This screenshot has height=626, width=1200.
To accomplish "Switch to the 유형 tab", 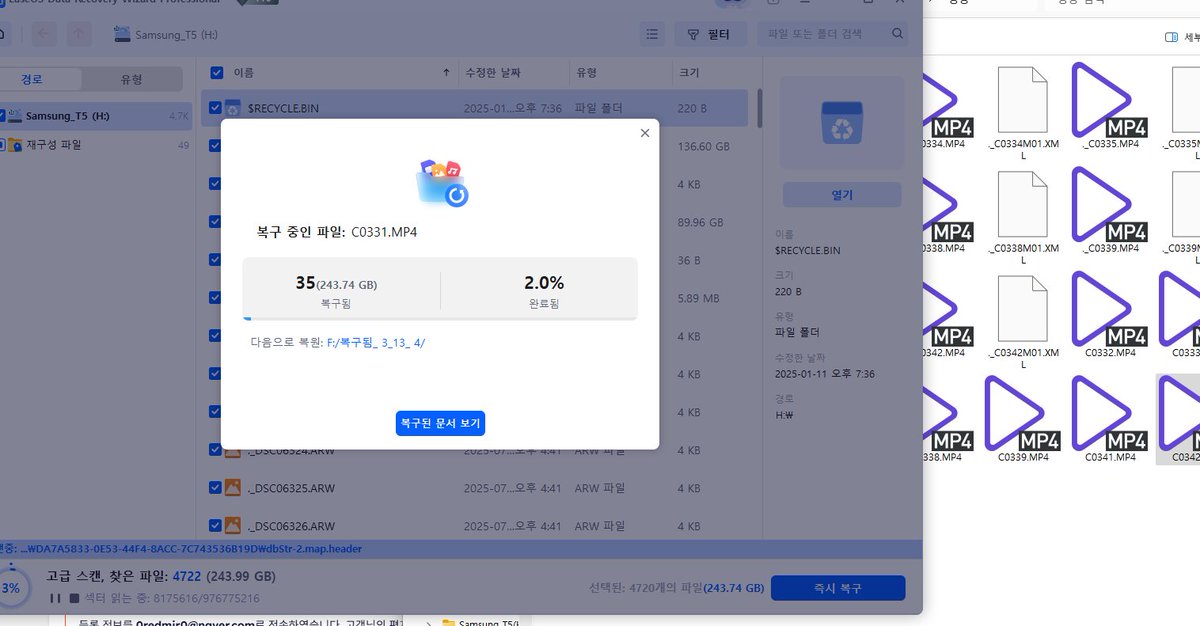I will (132, 80).
